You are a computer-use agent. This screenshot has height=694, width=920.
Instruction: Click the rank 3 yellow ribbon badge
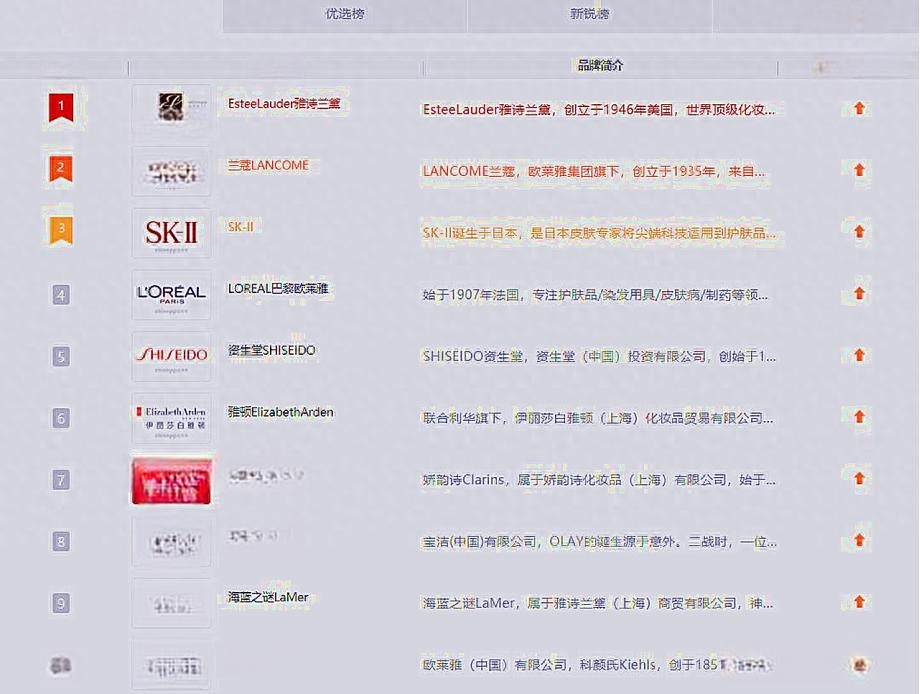(61, 231)
